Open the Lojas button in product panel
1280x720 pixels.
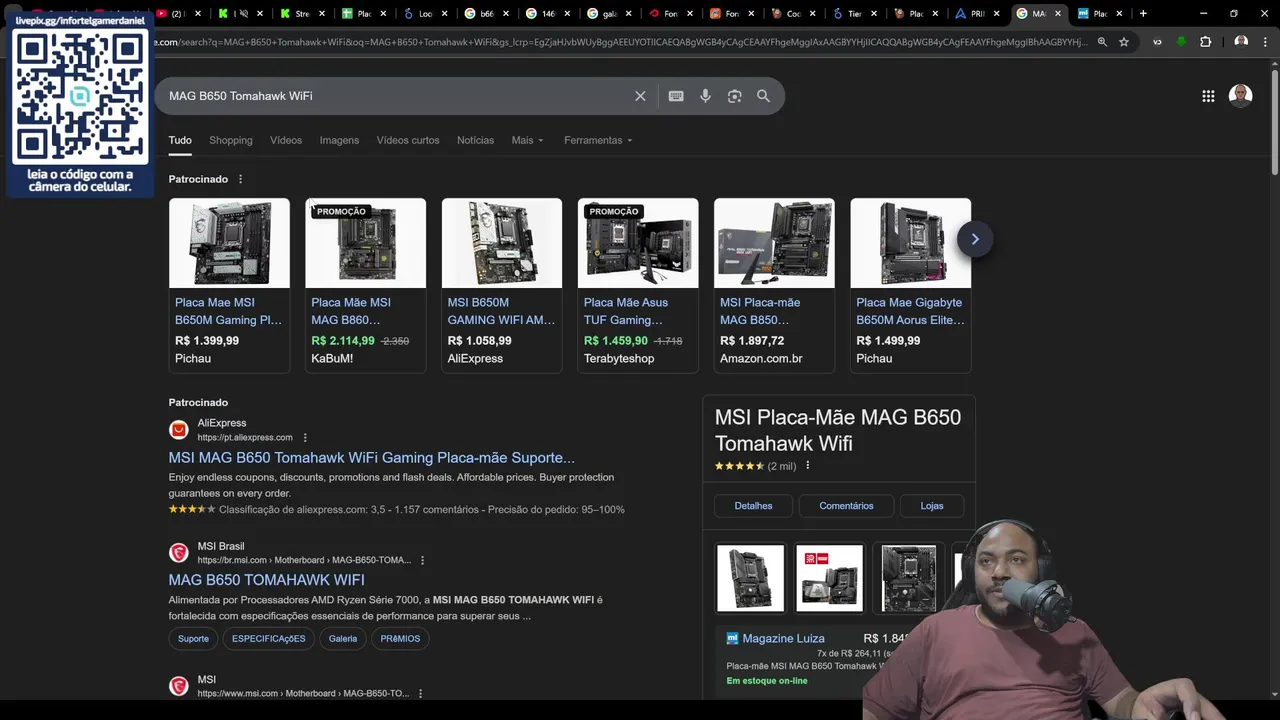(x=932, y=506)
